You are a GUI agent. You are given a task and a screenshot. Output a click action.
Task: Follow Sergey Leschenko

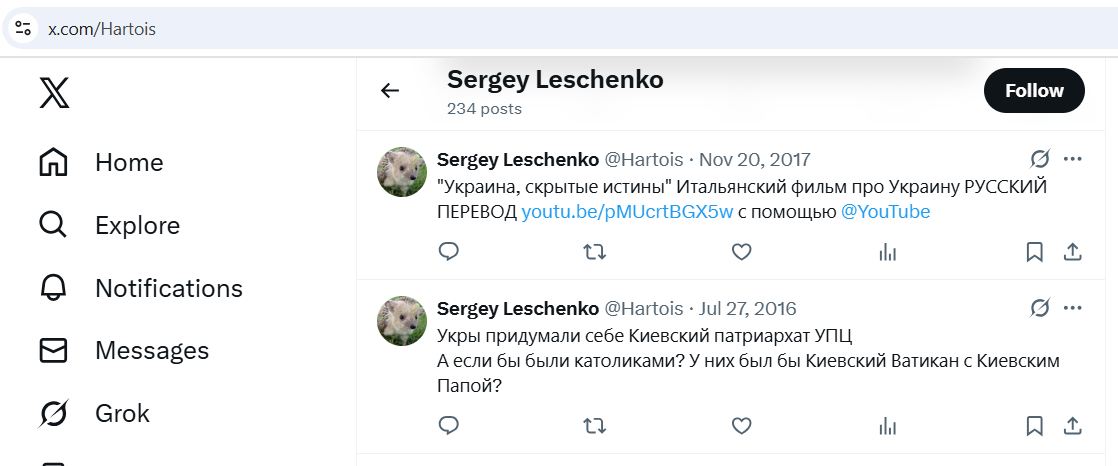pos(1034,91)
